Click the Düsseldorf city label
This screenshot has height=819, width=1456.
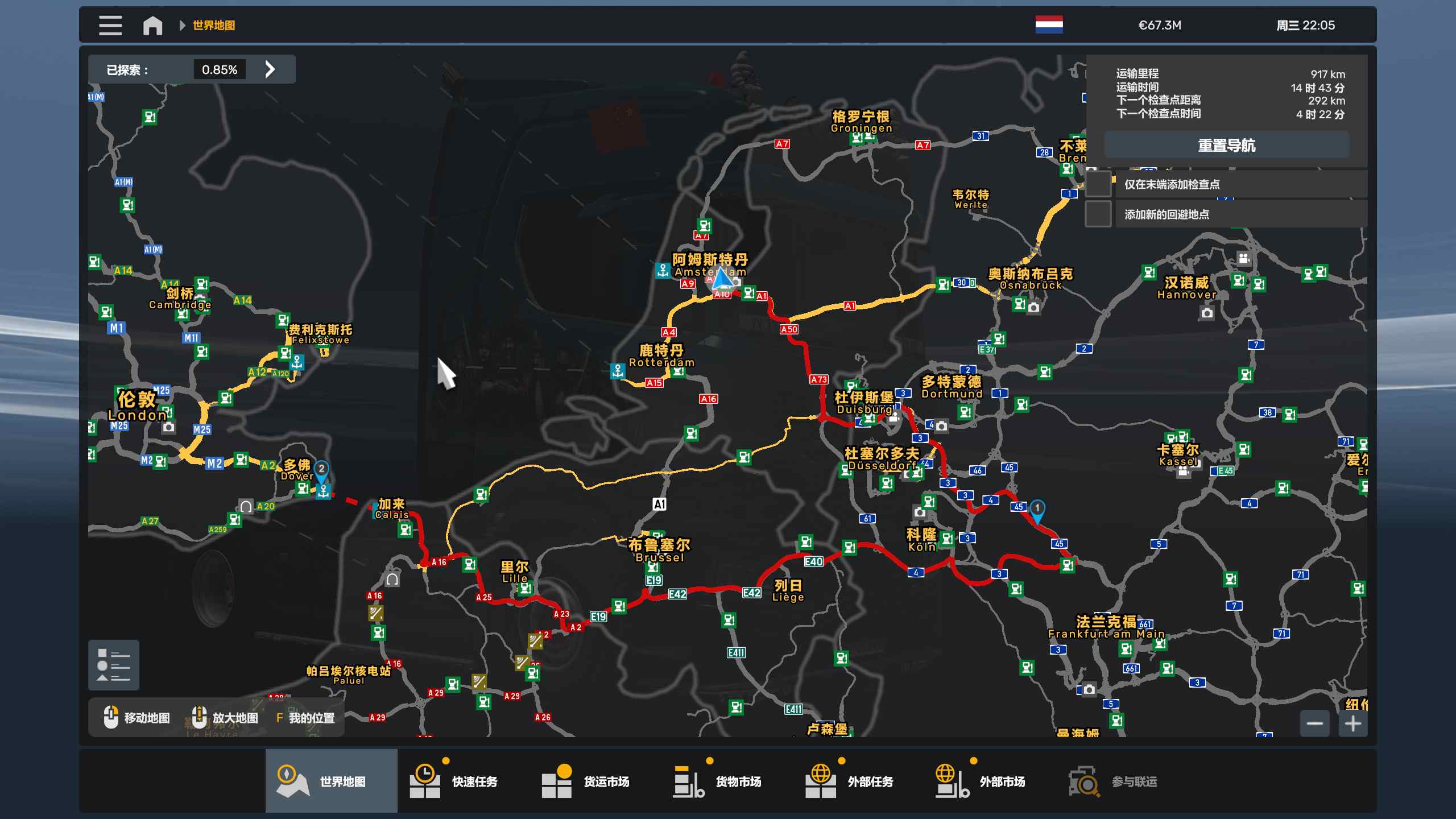tap(882, 459)
